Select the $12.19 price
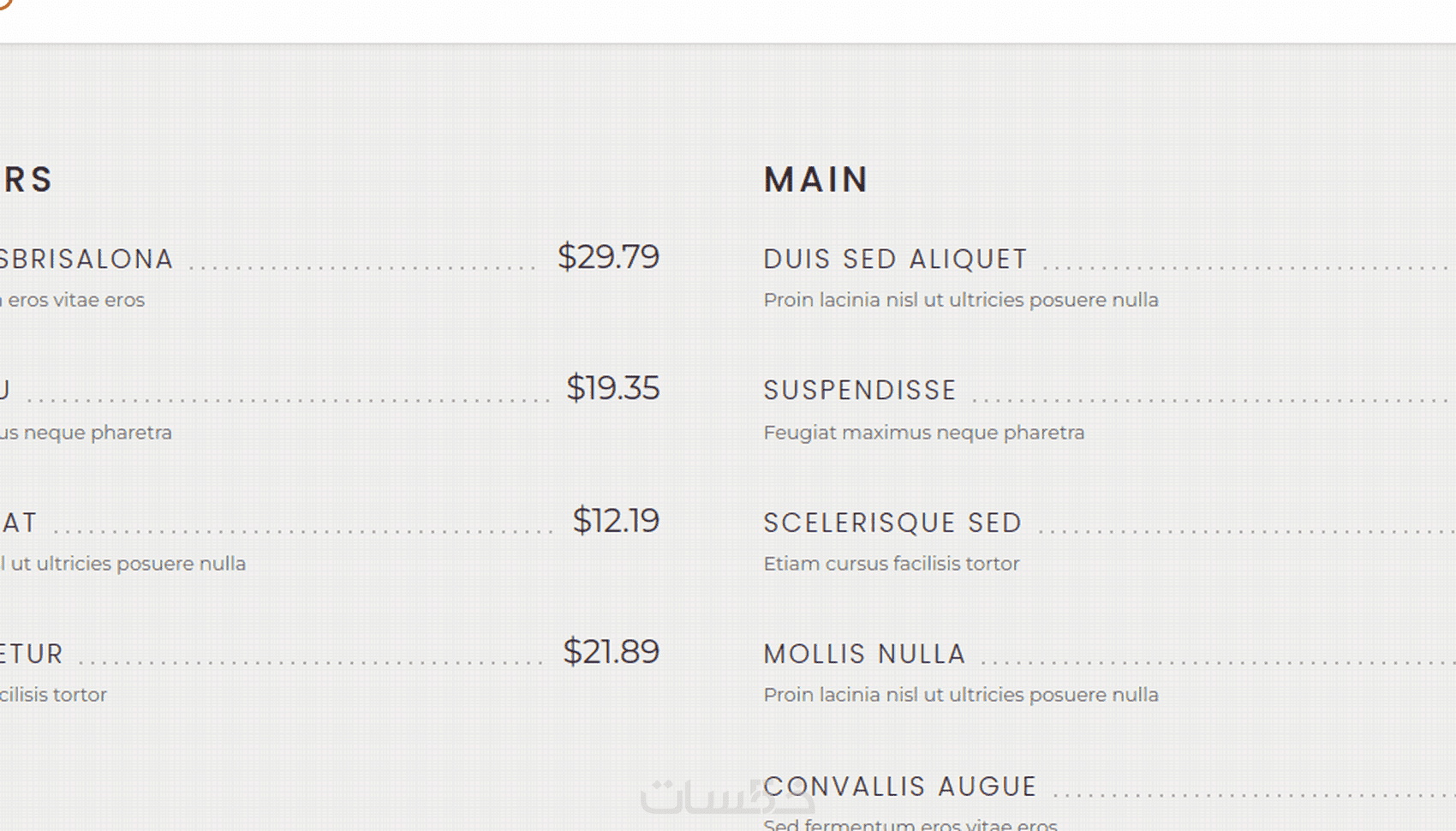This screenshot has width=1456, height=831. click(616, 521)
